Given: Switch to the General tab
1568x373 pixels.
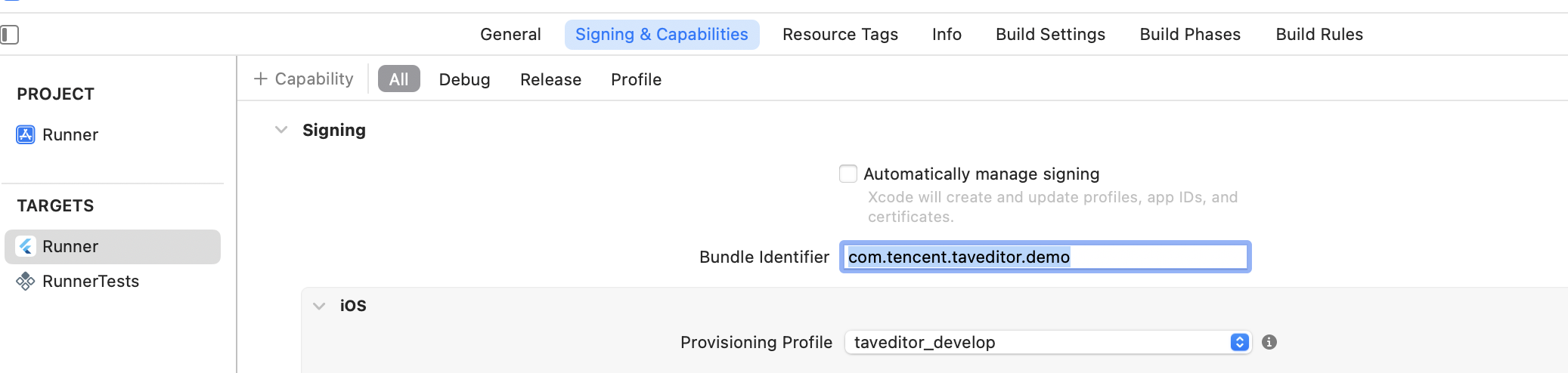Looking at the screenshot, I should pyautogui.click(x=510, y=35).
